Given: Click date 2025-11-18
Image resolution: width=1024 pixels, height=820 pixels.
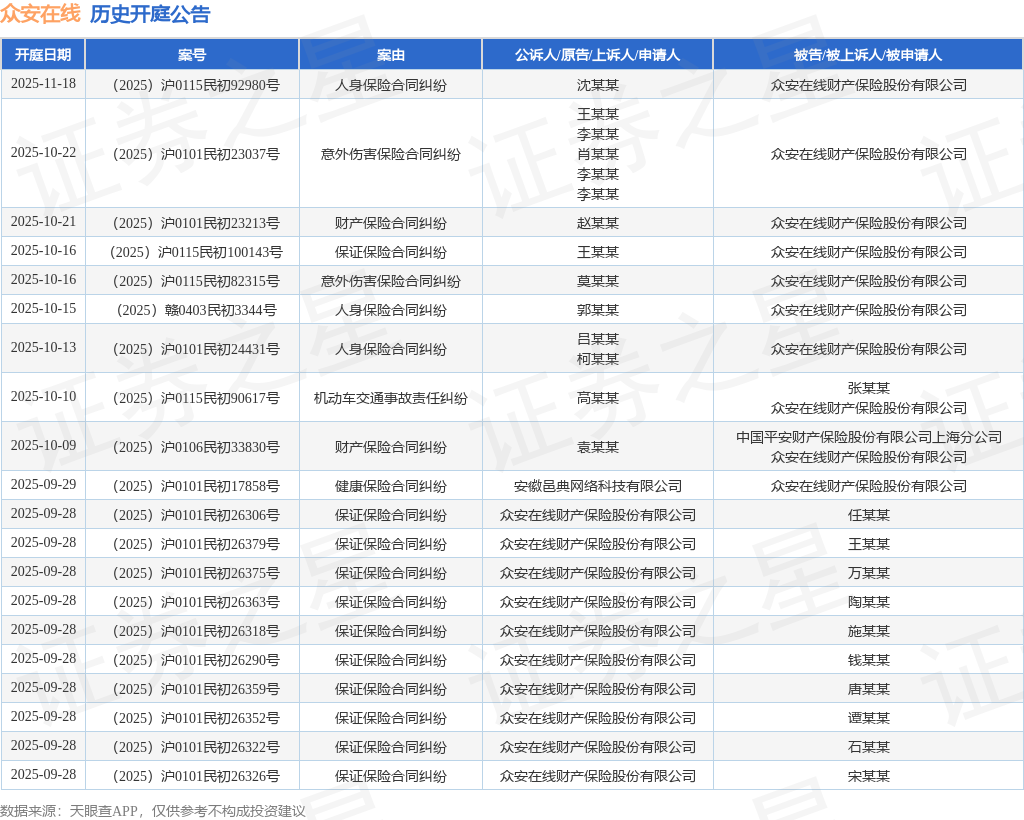Looking at the screenshot, I should (43, 84).
